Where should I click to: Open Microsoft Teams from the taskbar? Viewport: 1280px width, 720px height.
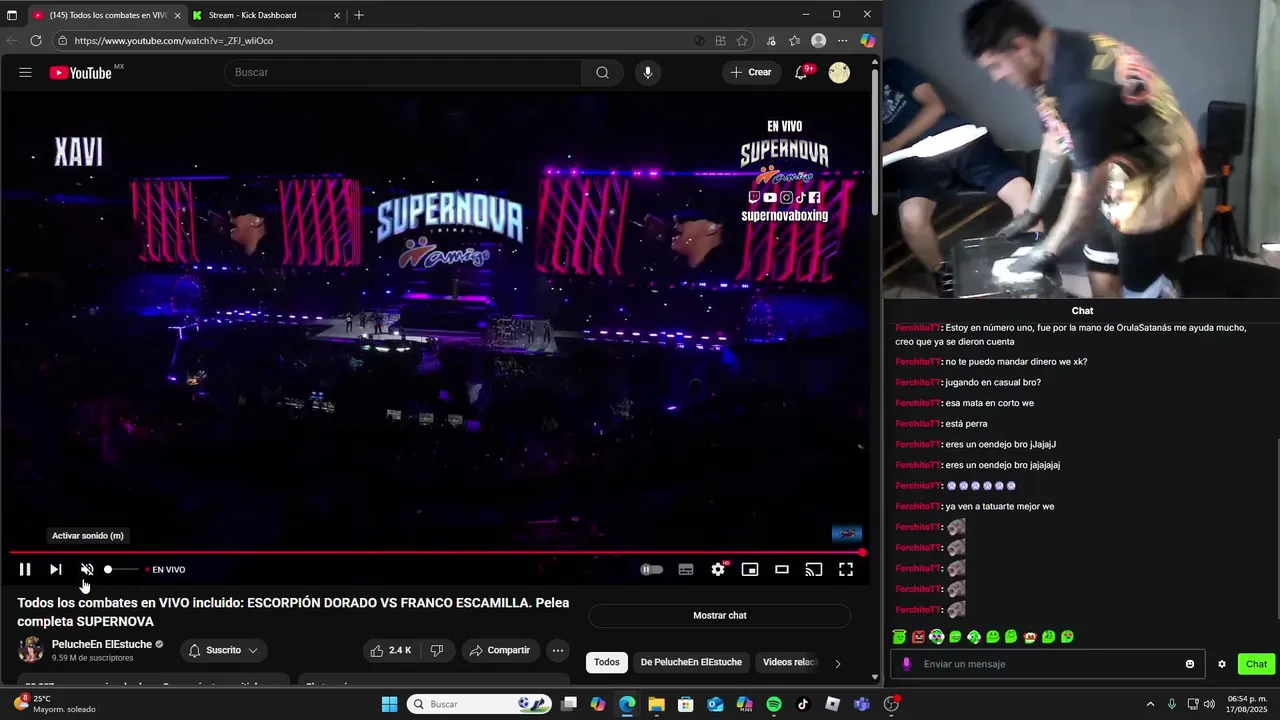862,704
